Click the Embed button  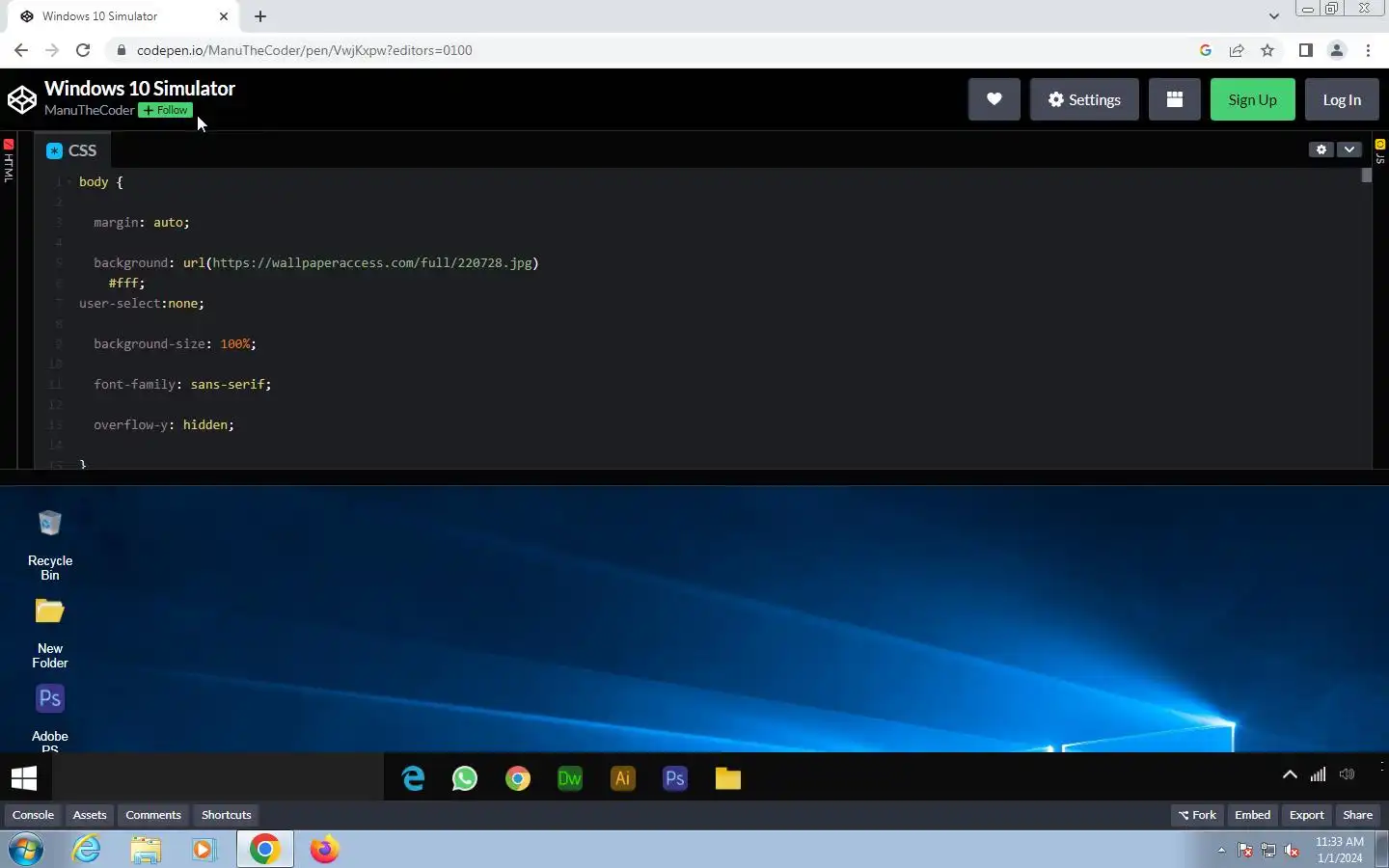pos(1253,815)
